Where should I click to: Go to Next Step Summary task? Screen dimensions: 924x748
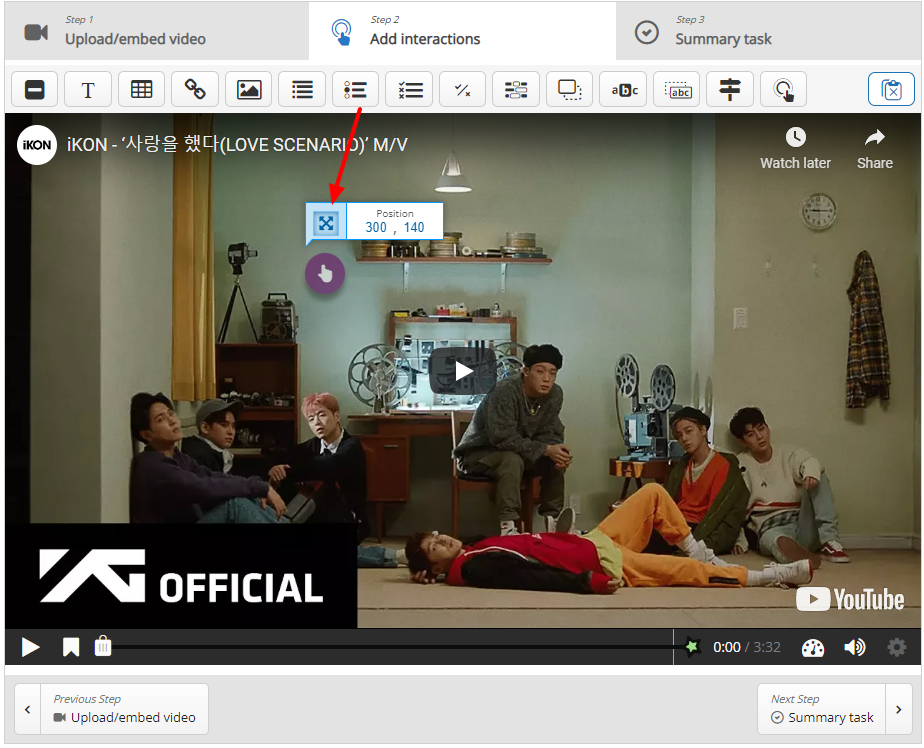click(834, 709)
